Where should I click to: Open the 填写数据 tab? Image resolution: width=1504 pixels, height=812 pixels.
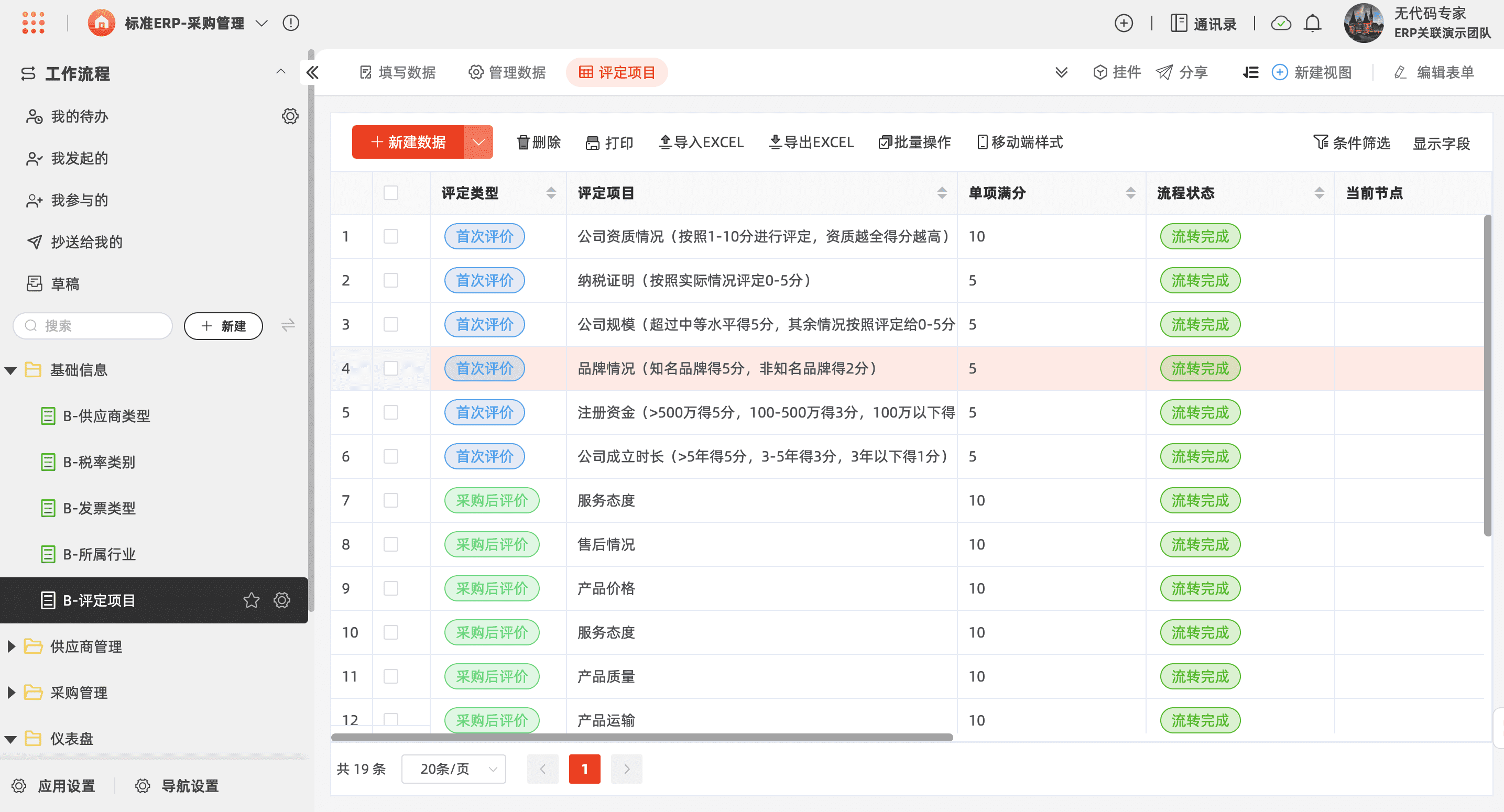click(398, 72)
